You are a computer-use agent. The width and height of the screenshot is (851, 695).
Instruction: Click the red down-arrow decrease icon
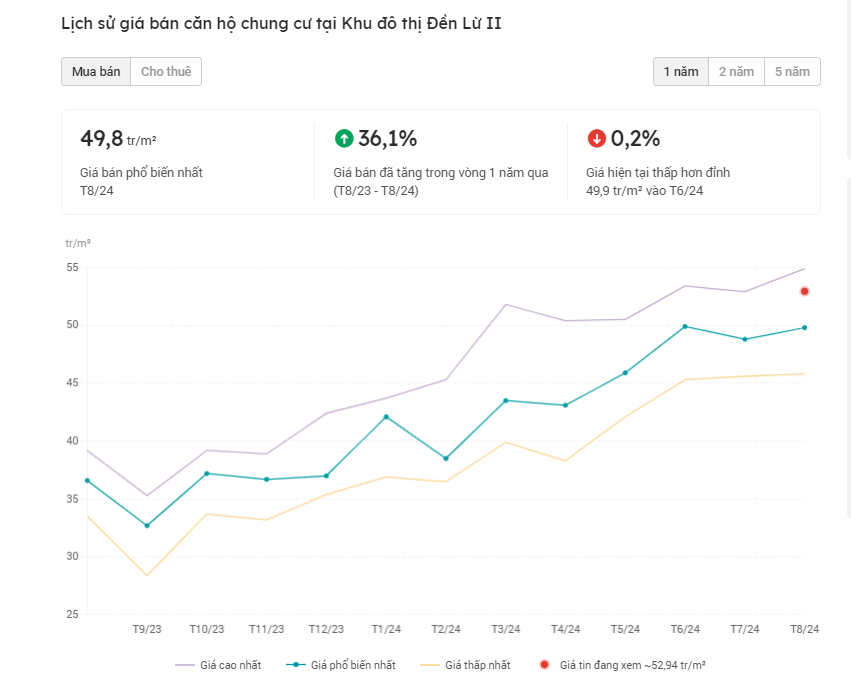point(597,139)
